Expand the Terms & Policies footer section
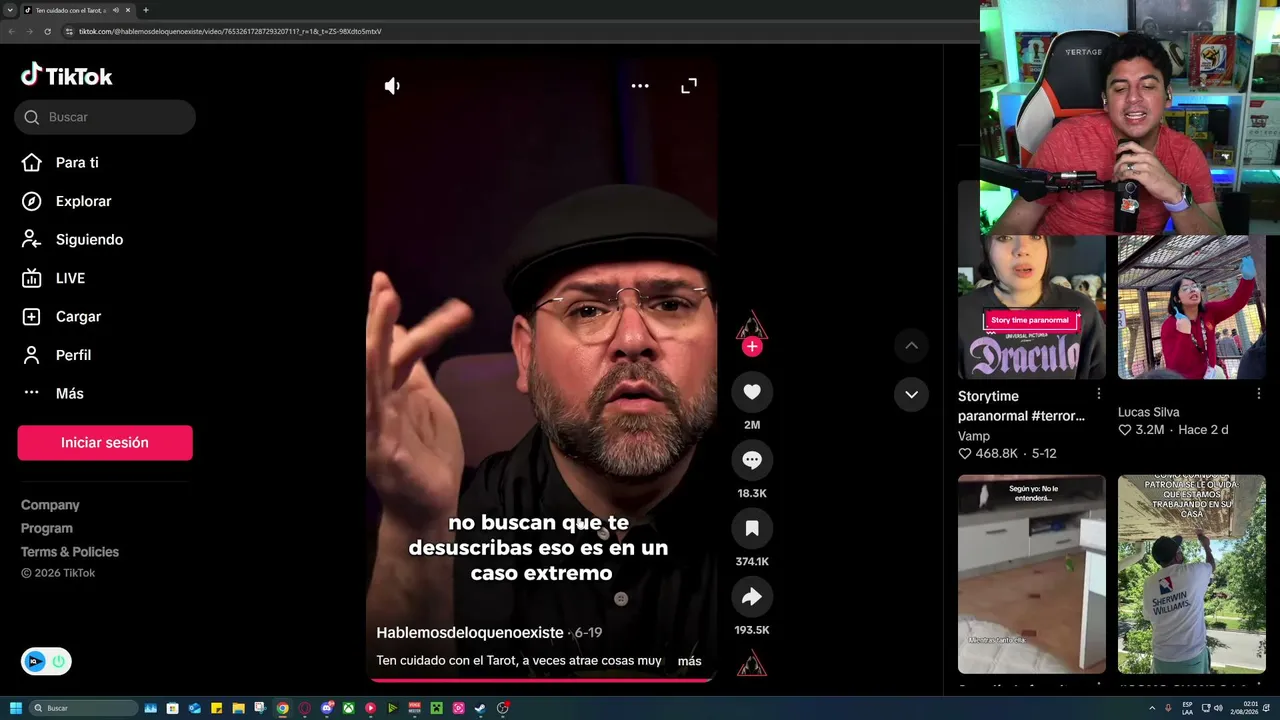The width and height of the screenshot is (1280, 720). click(70, 552)
